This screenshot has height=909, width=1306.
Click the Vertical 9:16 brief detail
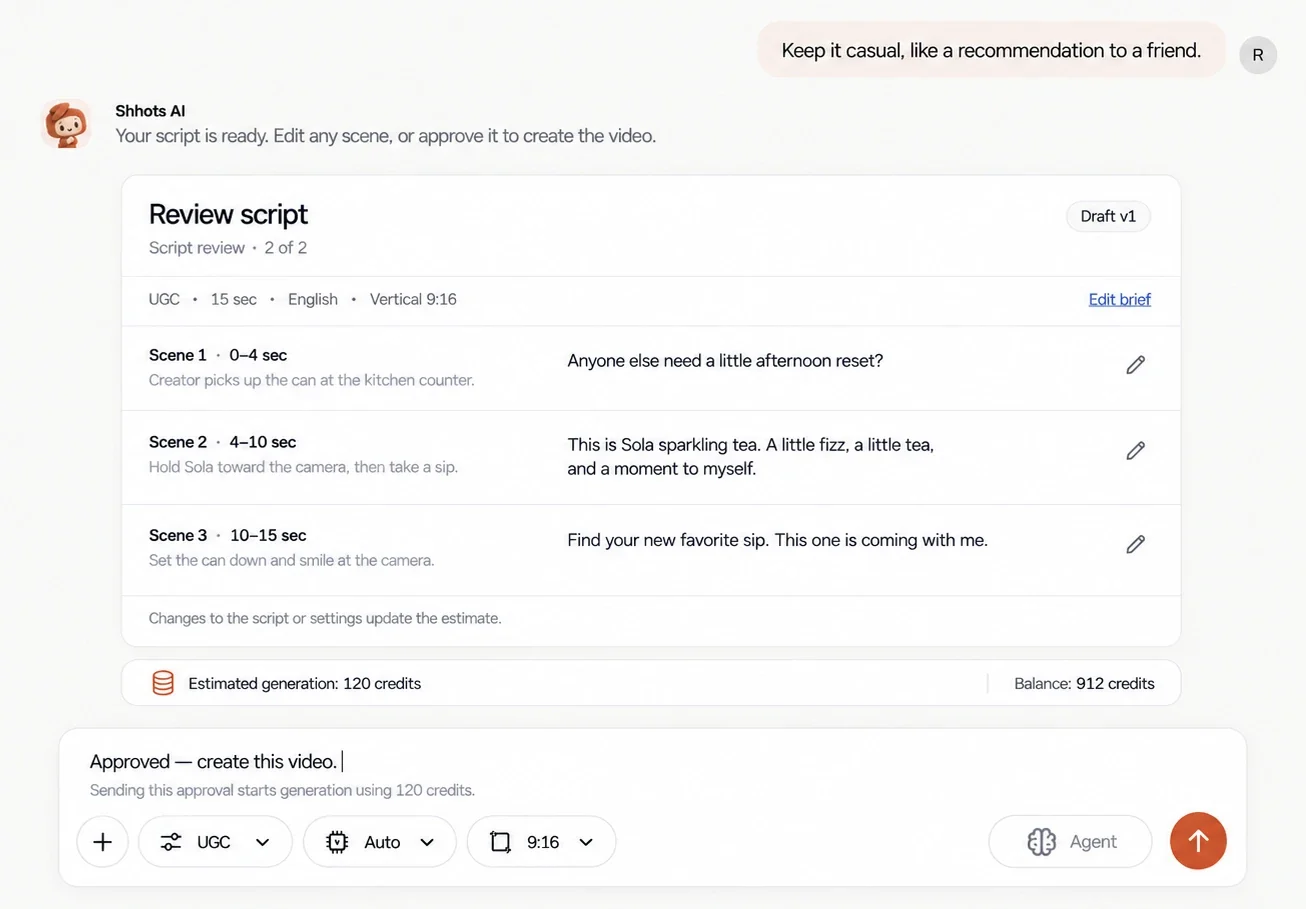coord(413,299)
